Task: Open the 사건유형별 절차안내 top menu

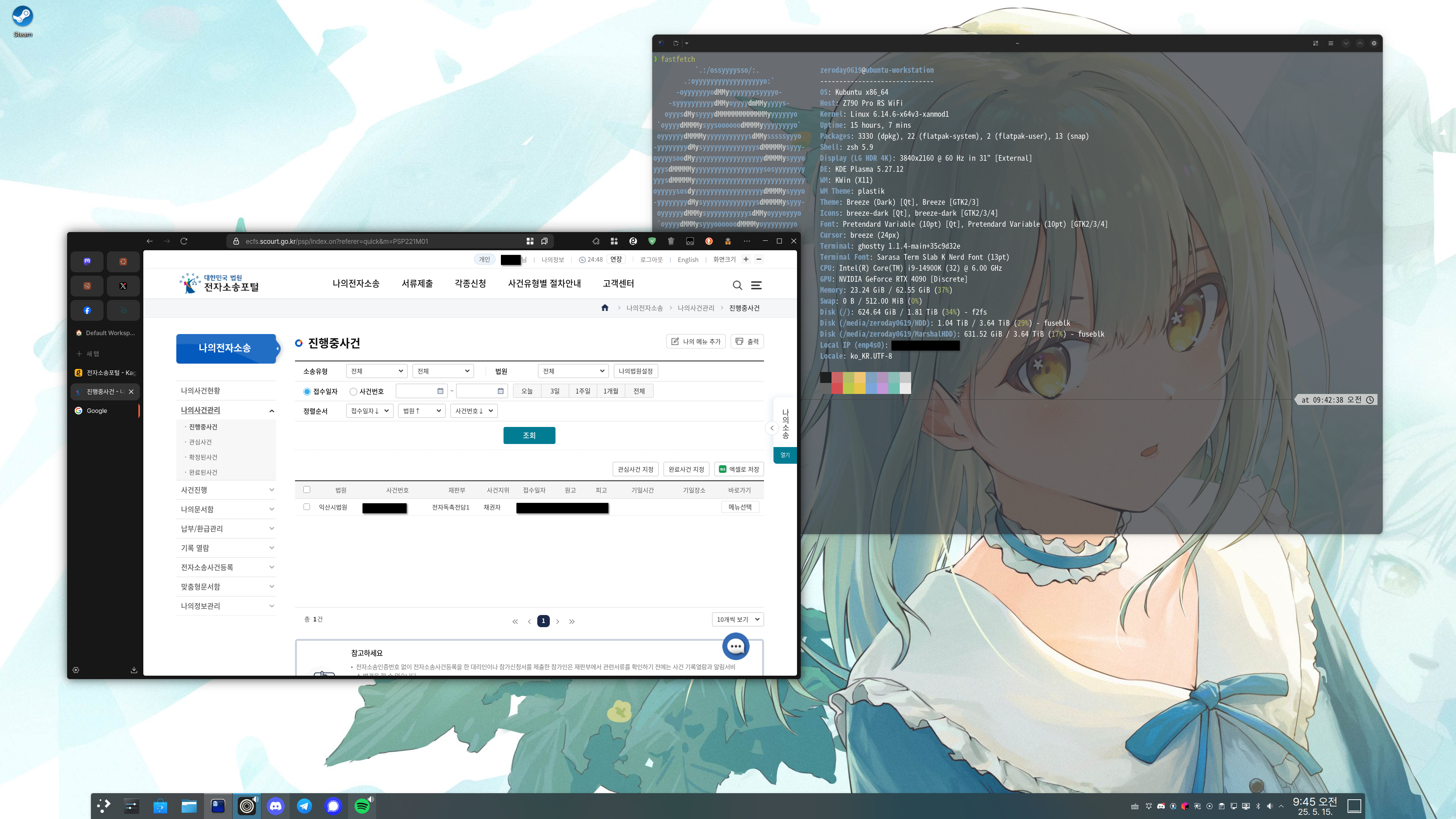Action: point(544,284)
